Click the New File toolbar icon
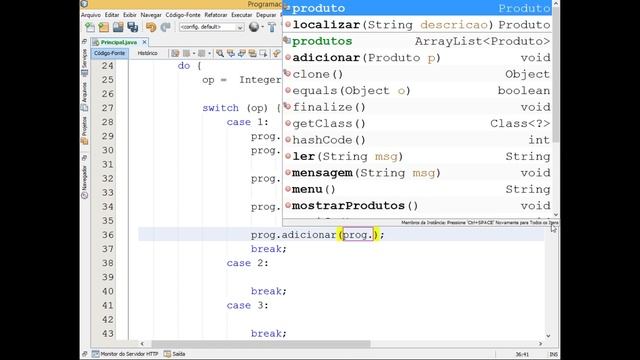 click(x=90, y=27)
